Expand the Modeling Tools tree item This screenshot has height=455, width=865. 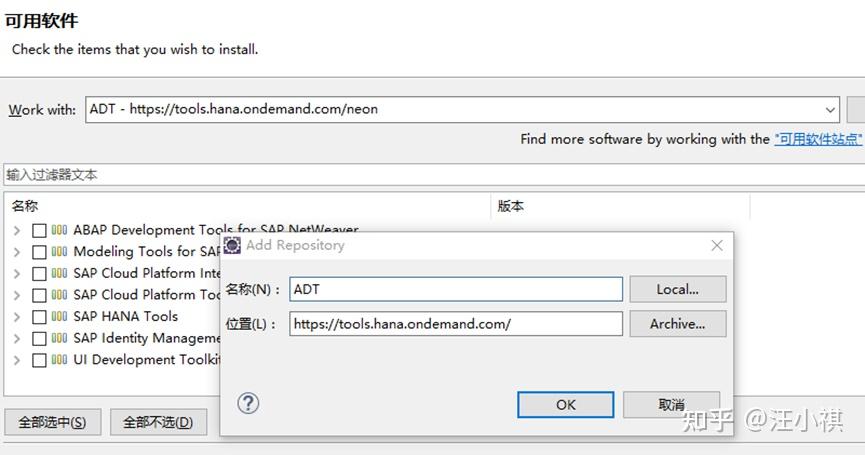pos(16,252)
